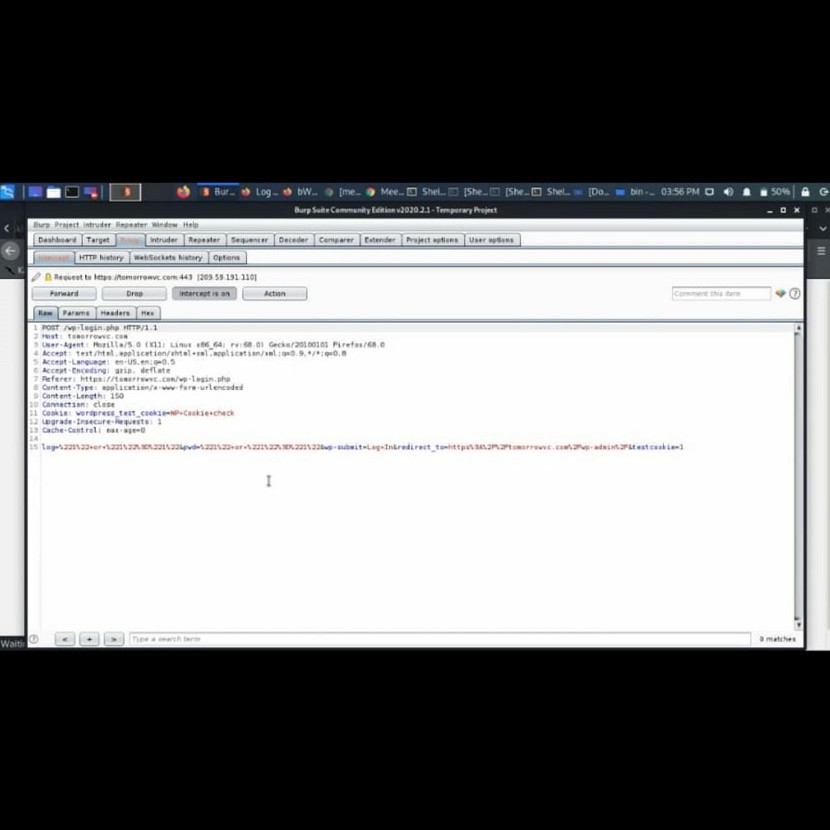
Task: Select the Raw request view tab
Action: click(46, 313)
